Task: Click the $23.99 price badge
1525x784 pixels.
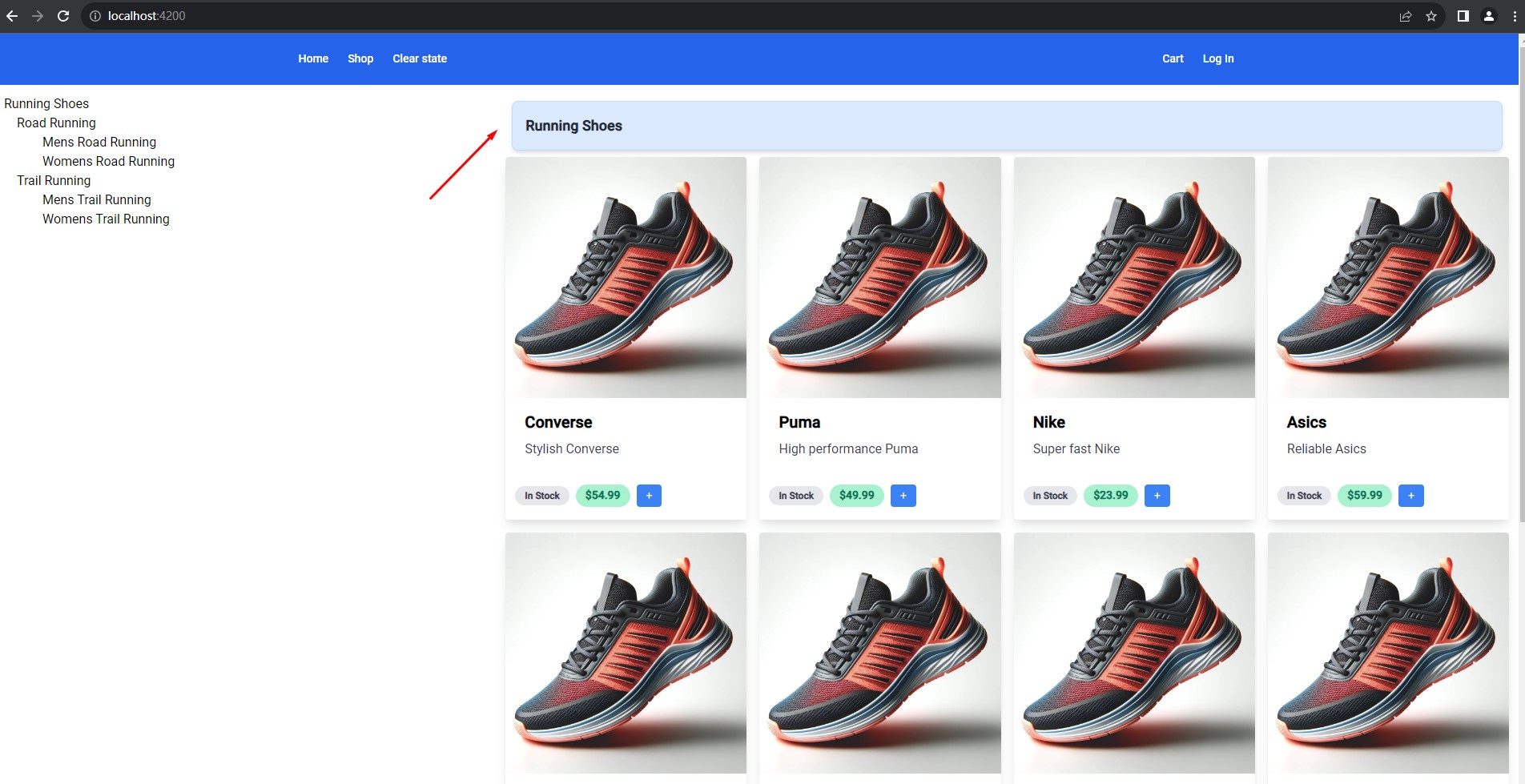Action: pos(1111,496)
